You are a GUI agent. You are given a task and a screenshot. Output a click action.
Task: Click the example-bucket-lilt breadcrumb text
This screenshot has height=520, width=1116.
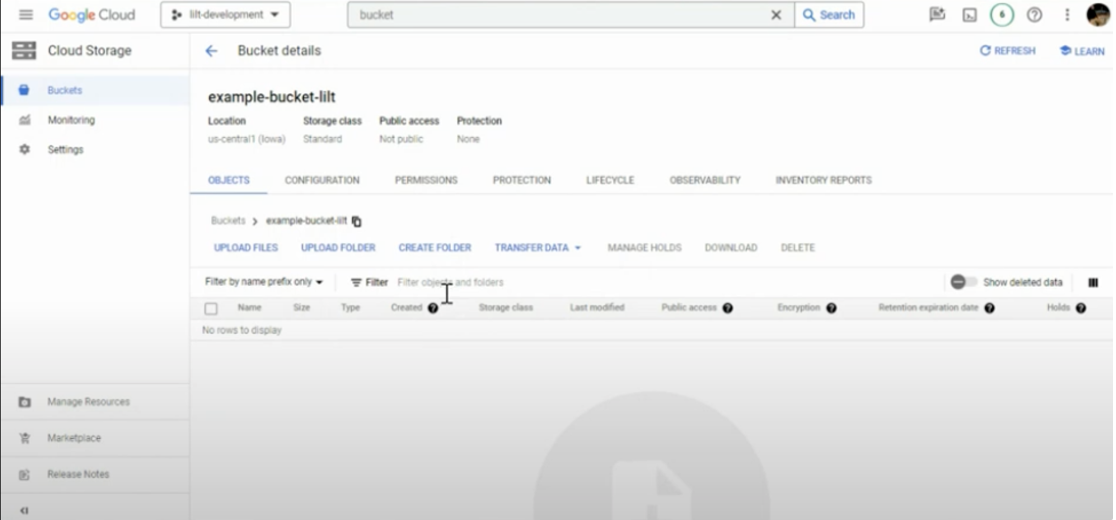pos(306,221)
